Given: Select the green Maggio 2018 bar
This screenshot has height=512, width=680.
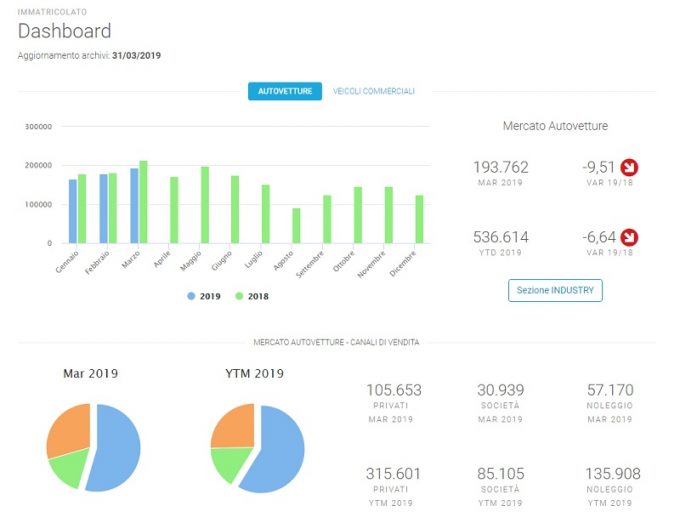Looking at the screenshot, I should click(x=205, y=205).
